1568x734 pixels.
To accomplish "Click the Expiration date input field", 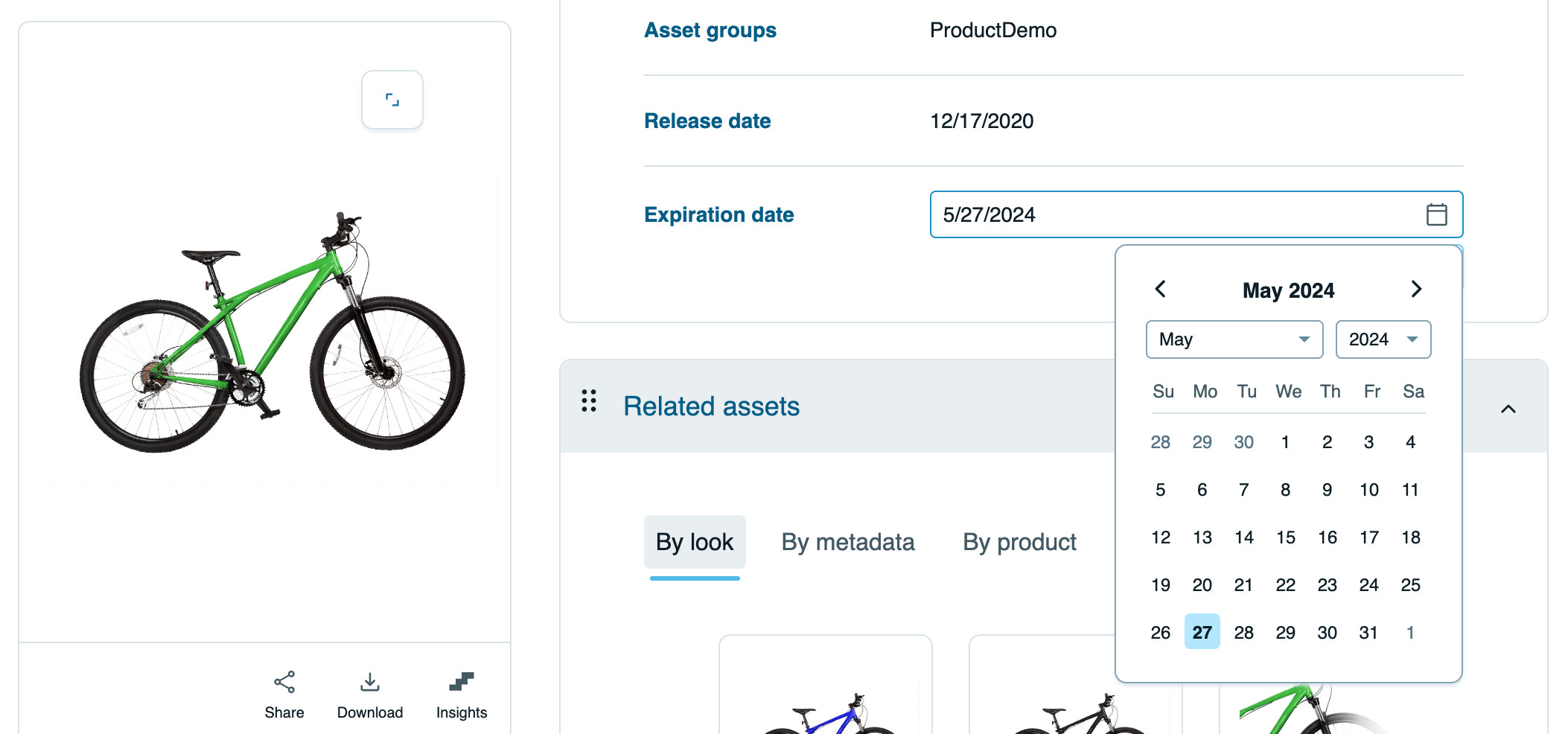I will (1169, 214).
